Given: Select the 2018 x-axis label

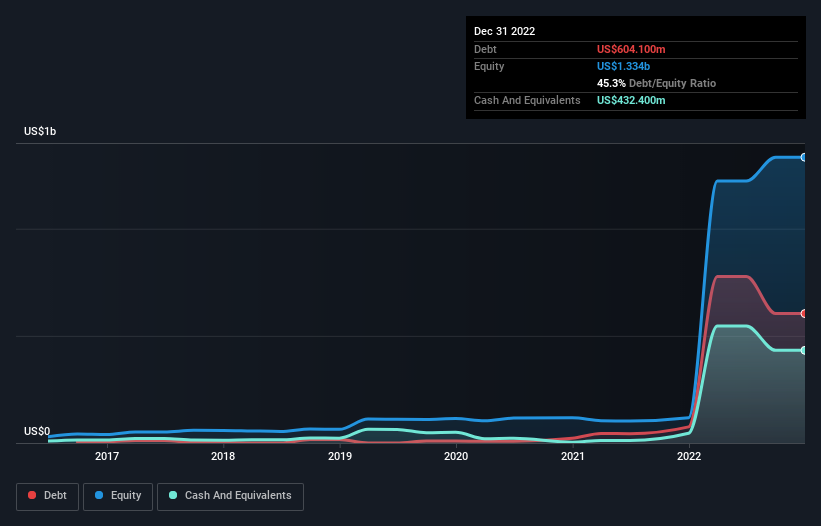Looking at the screenshot, I should pos(223,456).
